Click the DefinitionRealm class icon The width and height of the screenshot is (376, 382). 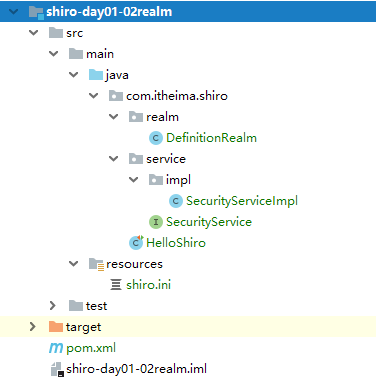coord(156,138)
